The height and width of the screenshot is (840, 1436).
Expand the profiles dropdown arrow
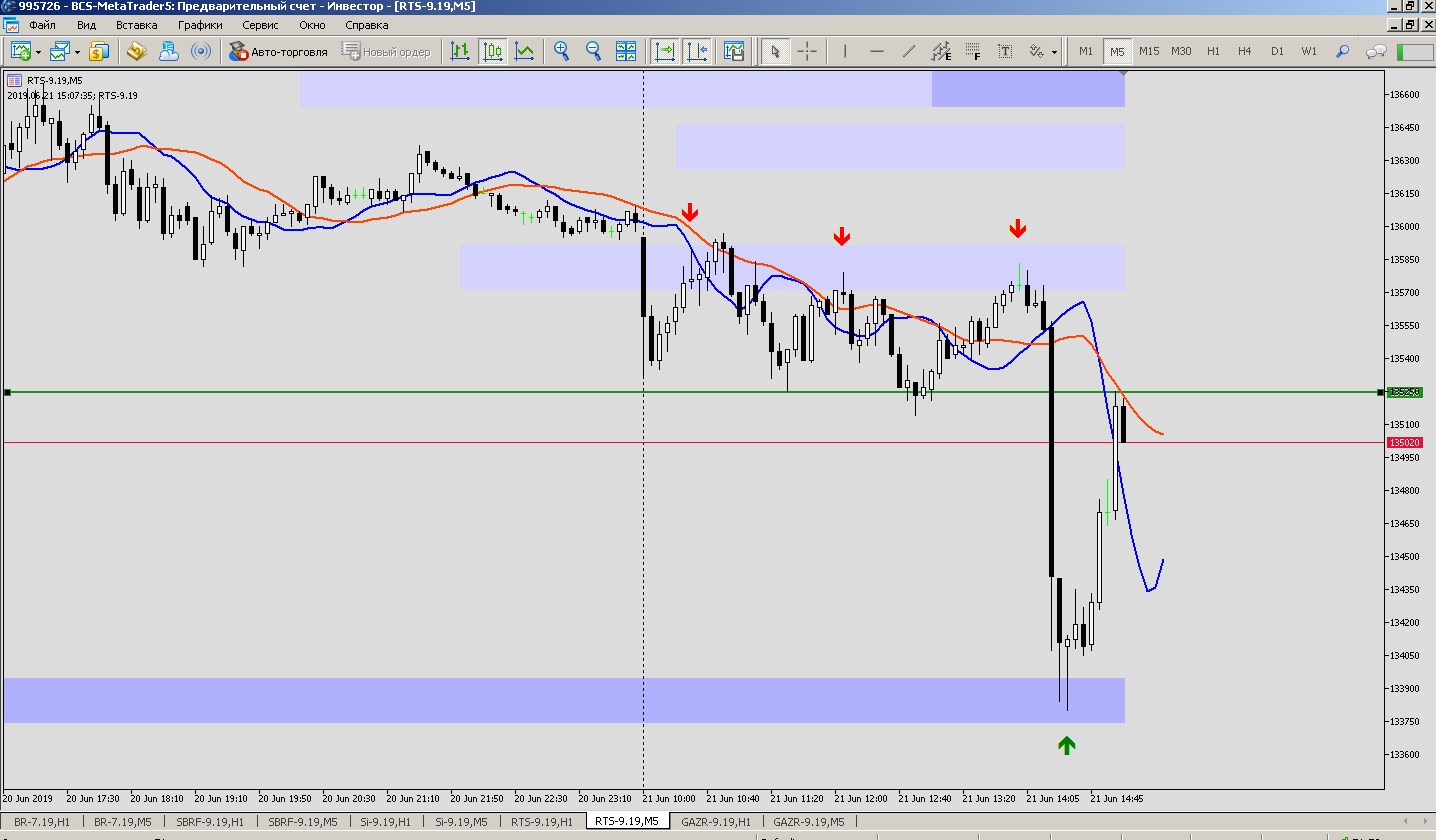click(x=76, y=52)
